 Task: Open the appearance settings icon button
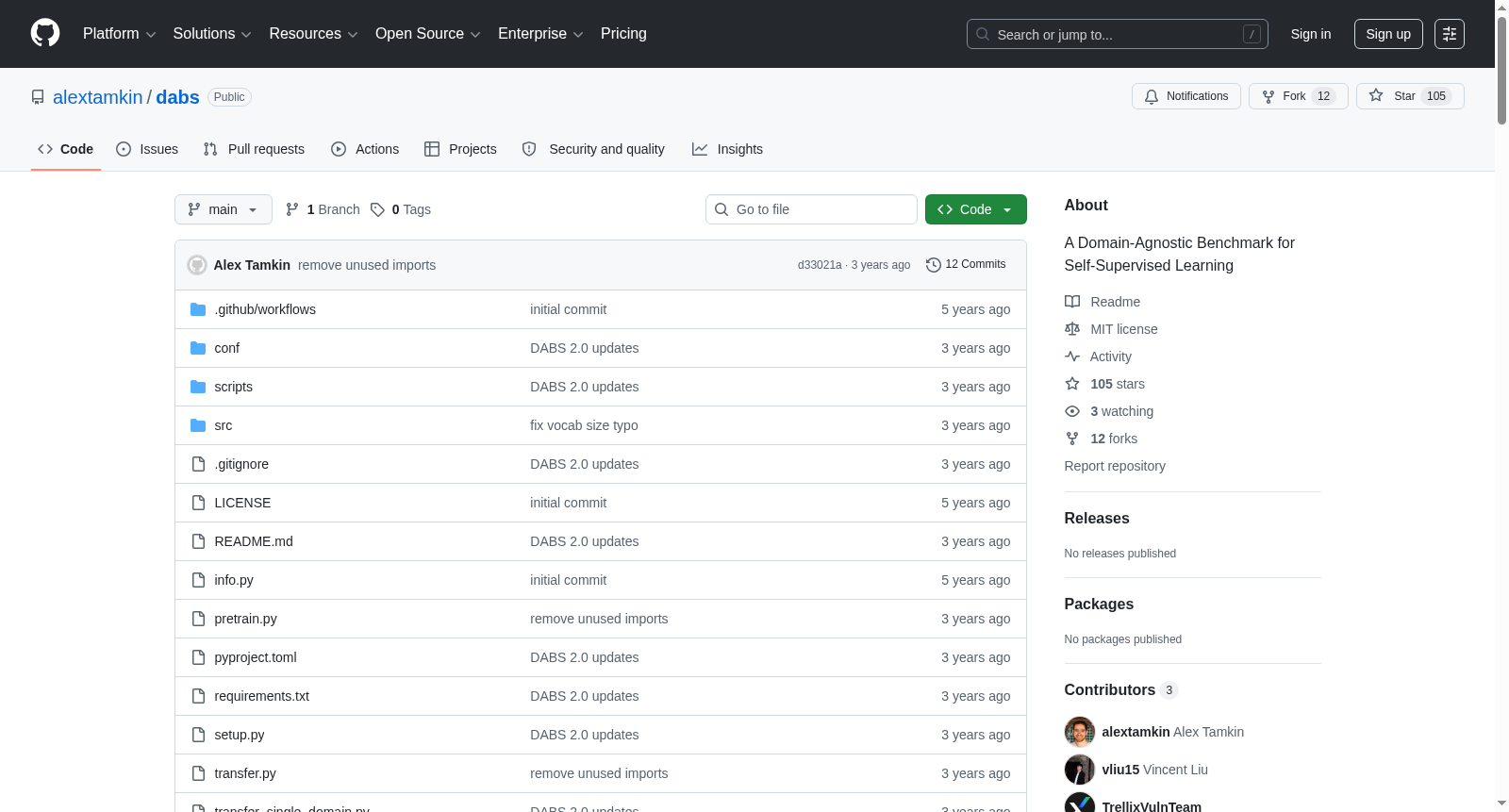point(1450,34)
